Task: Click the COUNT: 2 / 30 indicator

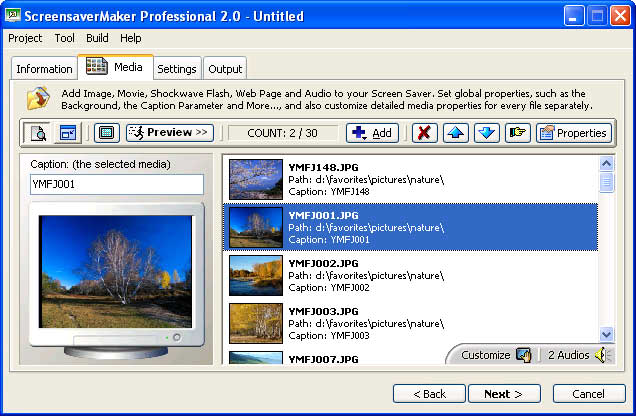Action: [x=283, y=133]
